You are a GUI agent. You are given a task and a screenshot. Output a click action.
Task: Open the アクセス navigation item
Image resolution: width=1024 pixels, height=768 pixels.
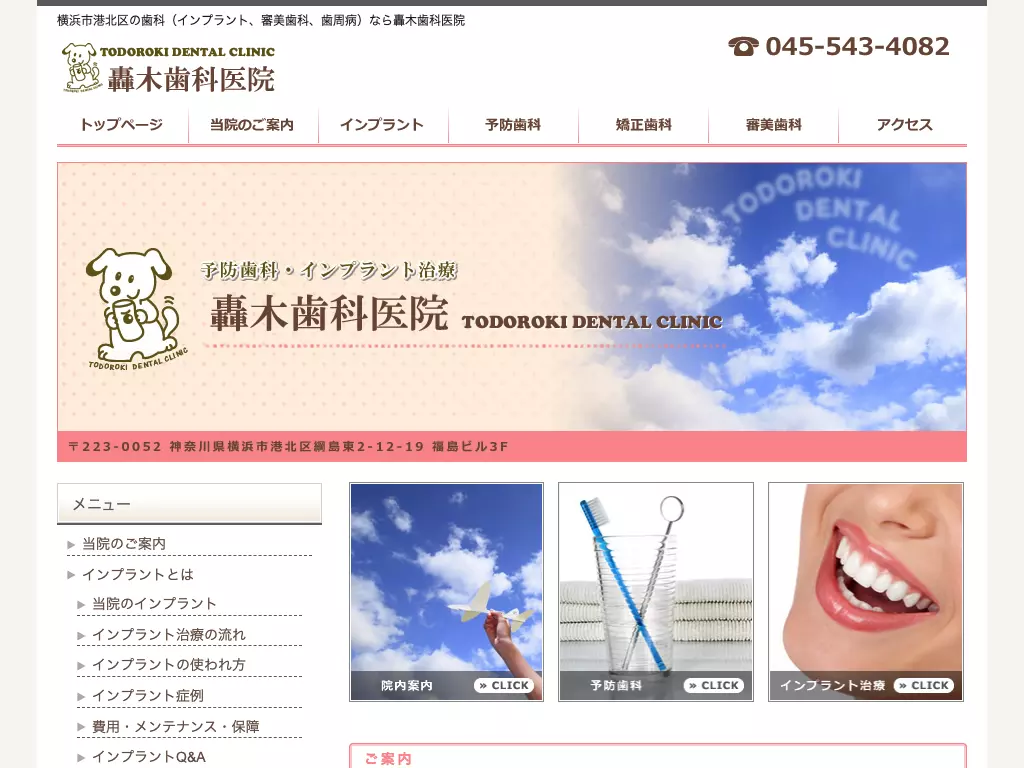[903, 125]
